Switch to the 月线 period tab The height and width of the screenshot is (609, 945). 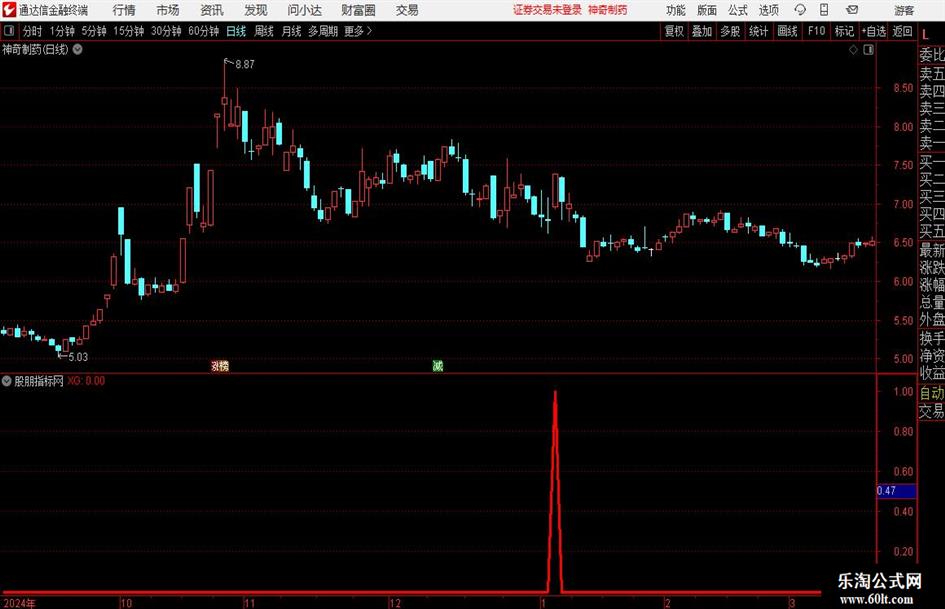click(x=292, y=31)
